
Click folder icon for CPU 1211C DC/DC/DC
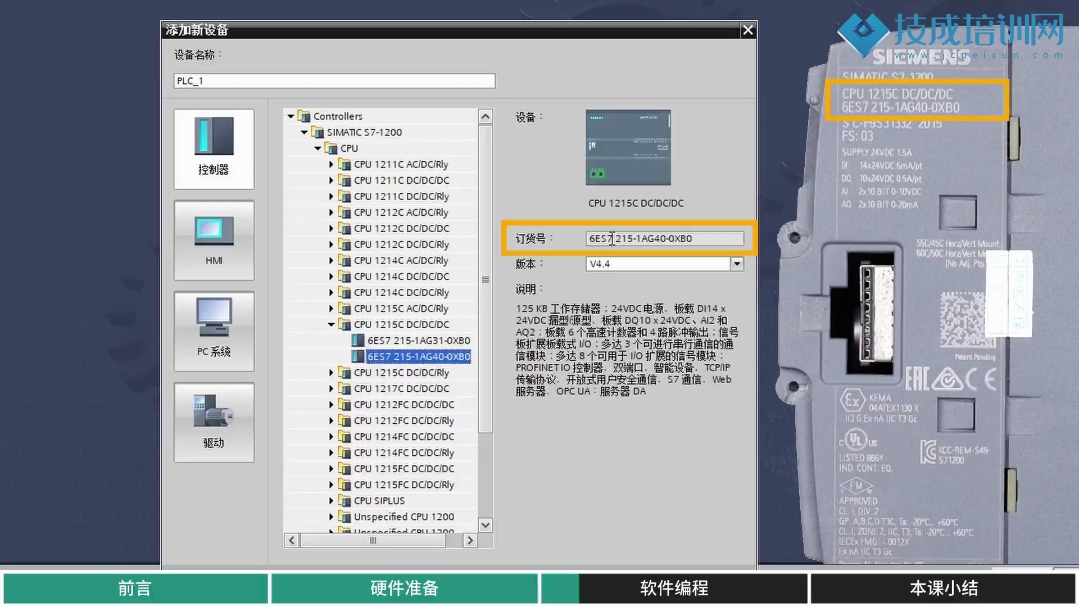point(344,180)
